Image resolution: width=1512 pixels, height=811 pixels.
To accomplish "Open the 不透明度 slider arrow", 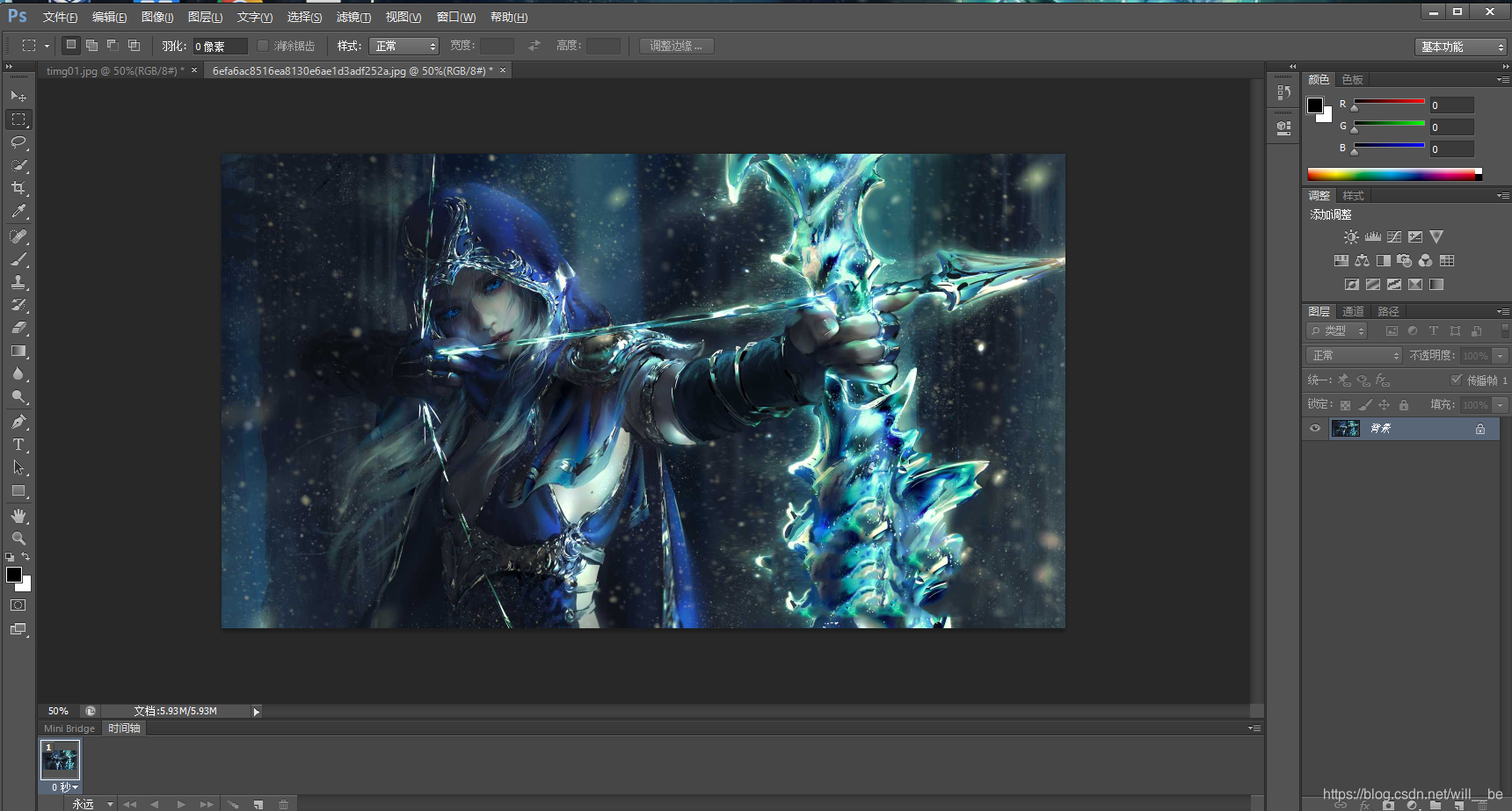I will [x=1501, y=356].
